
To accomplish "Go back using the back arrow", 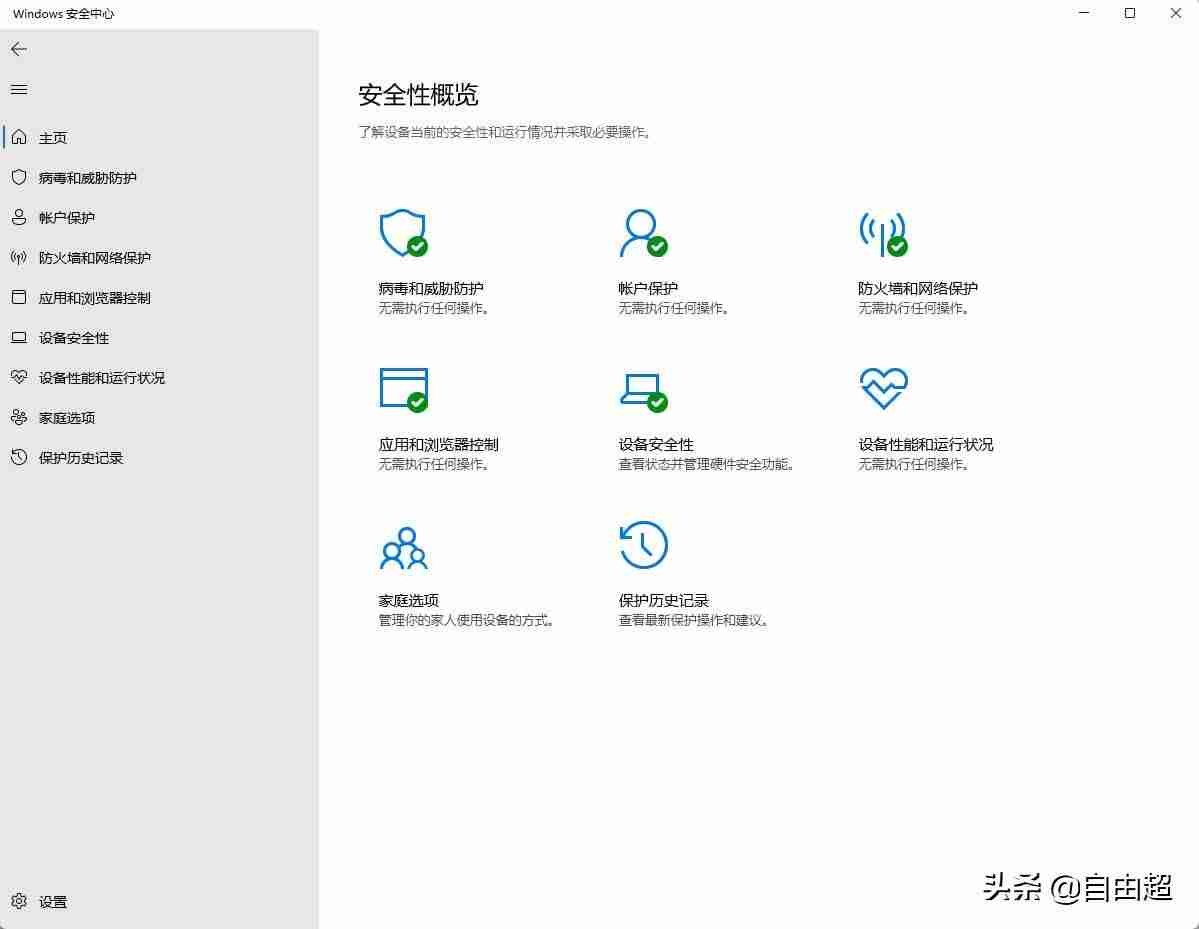I will click(x=19, y=49).
